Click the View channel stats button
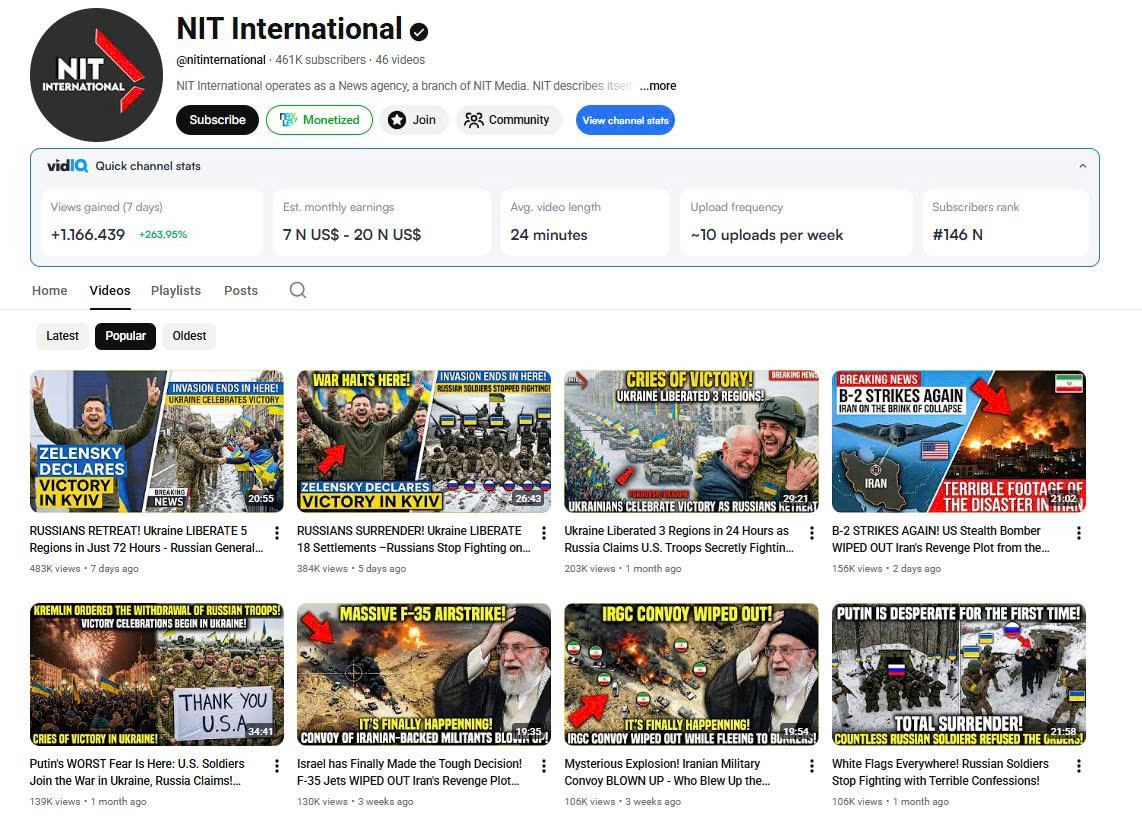 [x=625, y=120]
